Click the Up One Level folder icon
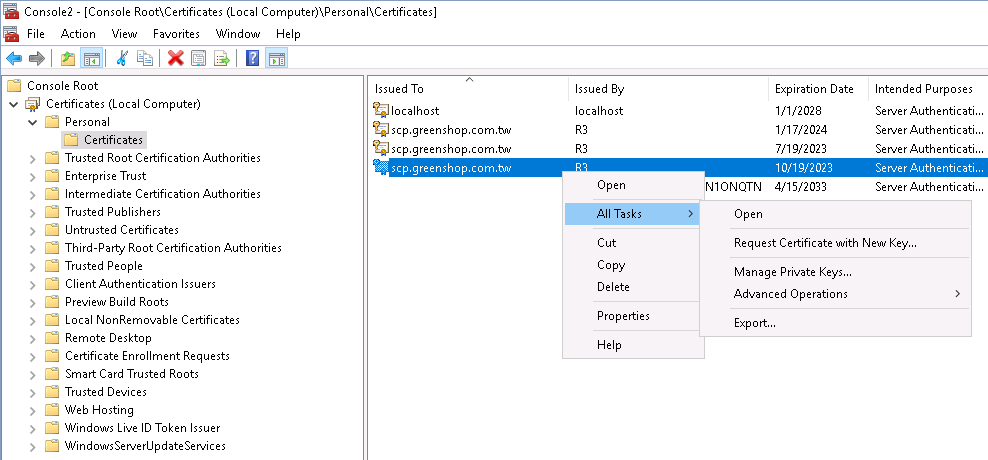Image resolution: width=988 pixels, height=460 pixels. [67, 59]
